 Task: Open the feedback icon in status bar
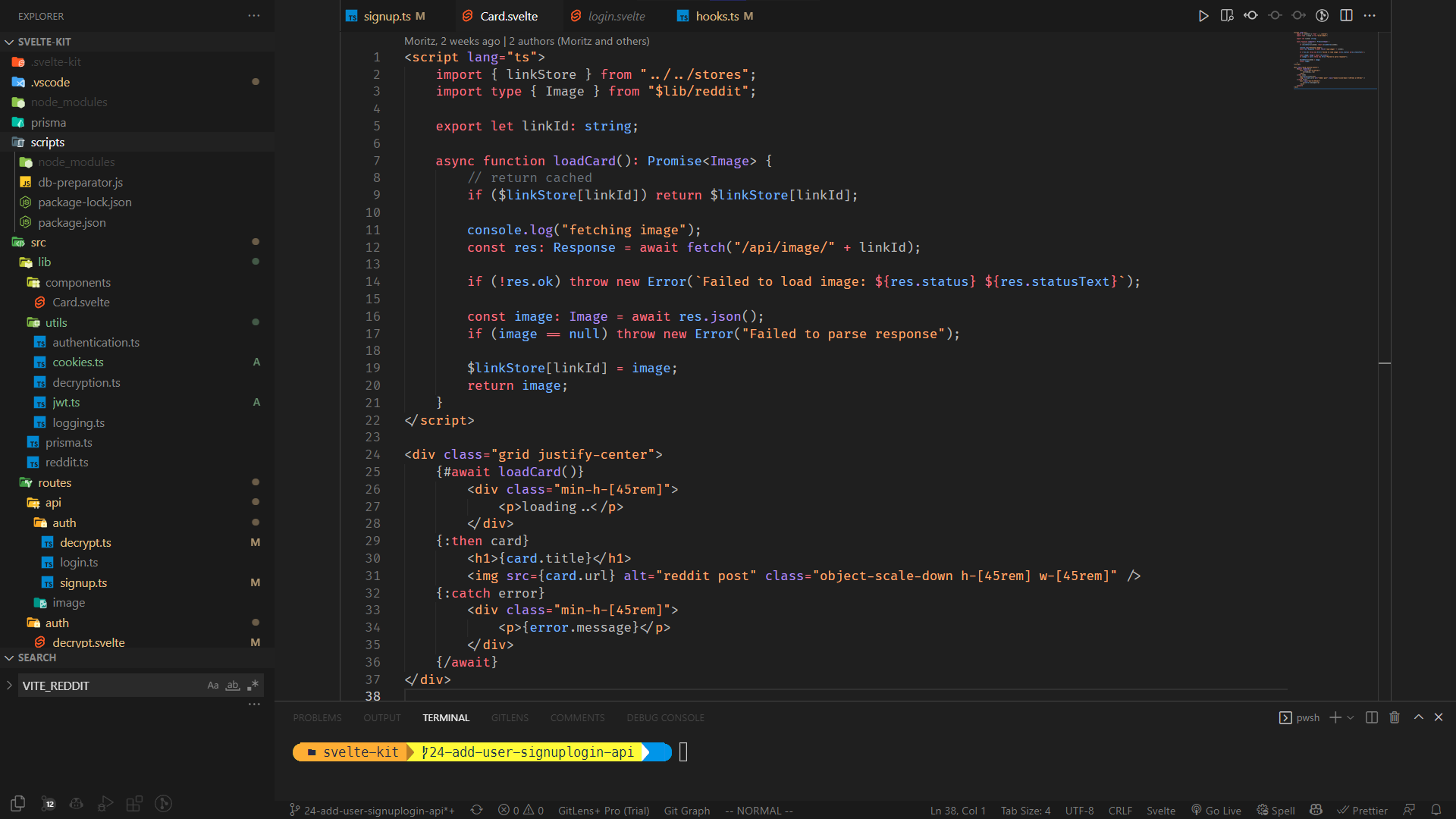pyautogui.click(x=1409, y=810)
